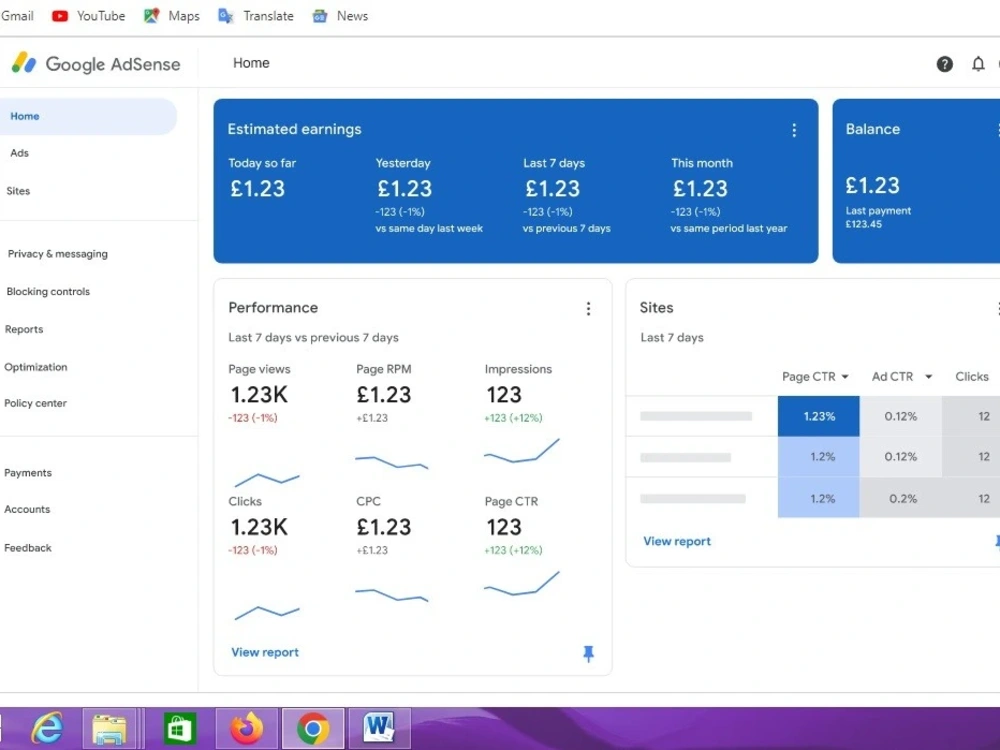Image resolution: width=1000 pixels, height=750 pixels.
Task: Expand the Ad CTR column dropdown
Action: tap(929, 377)
